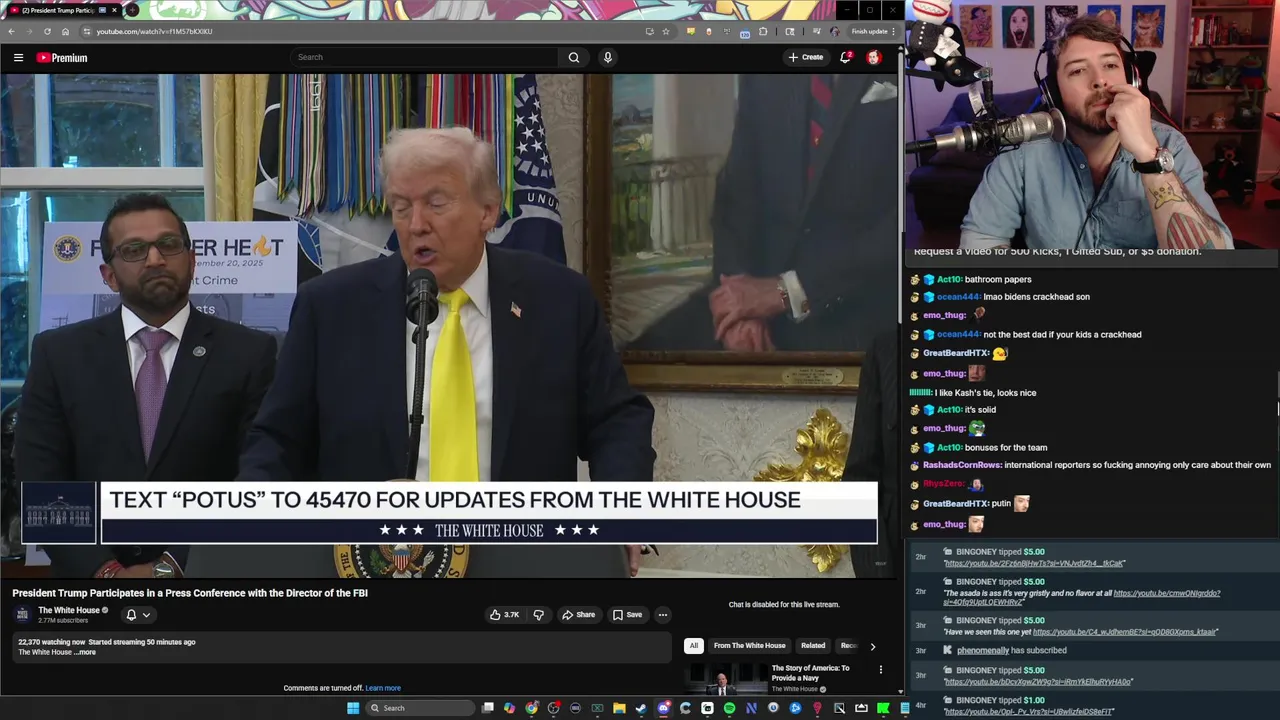
Task: Expand description with ...more
Action: tap(87, 652)
